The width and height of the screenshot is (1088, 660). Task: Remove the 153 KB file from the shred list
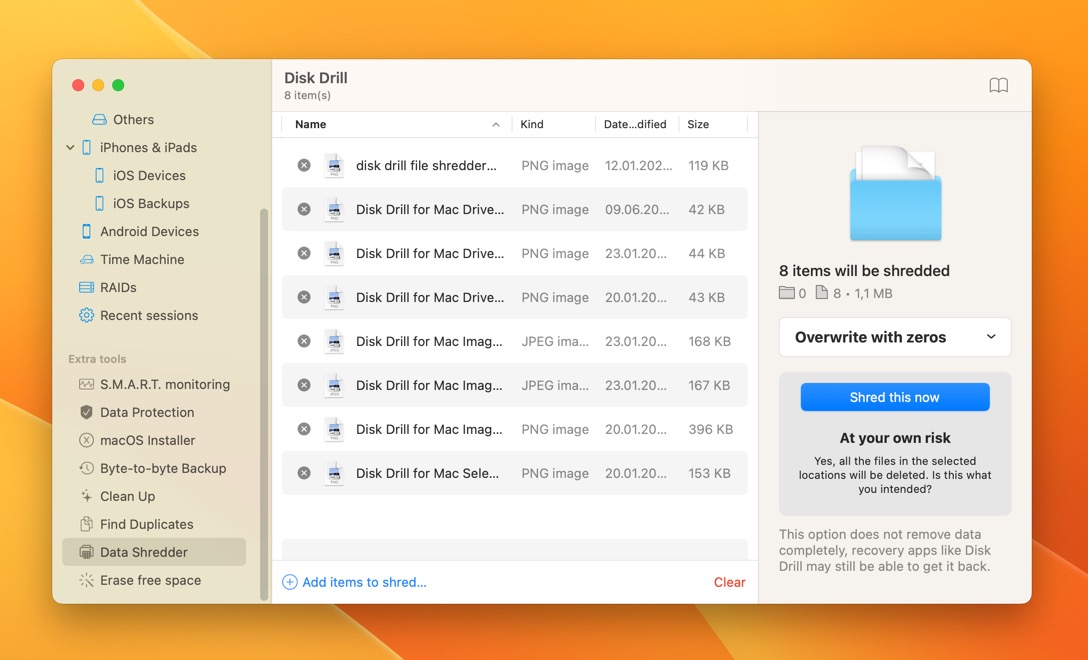point(304,473)
